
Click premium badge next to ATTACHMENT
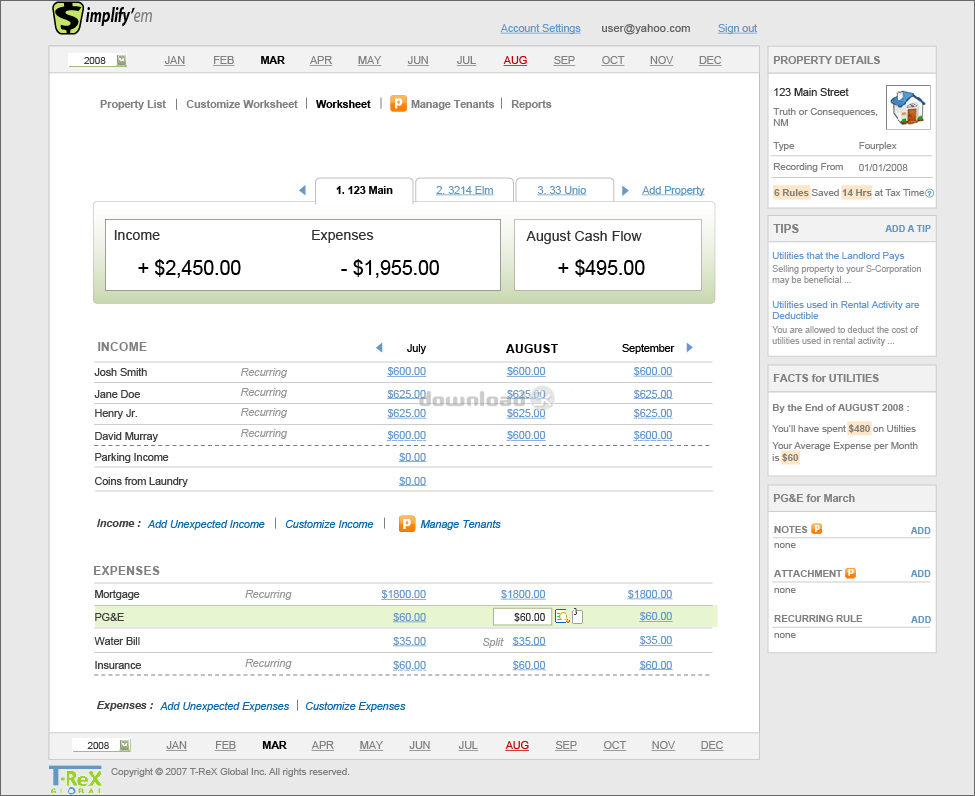tap(851, 573)
